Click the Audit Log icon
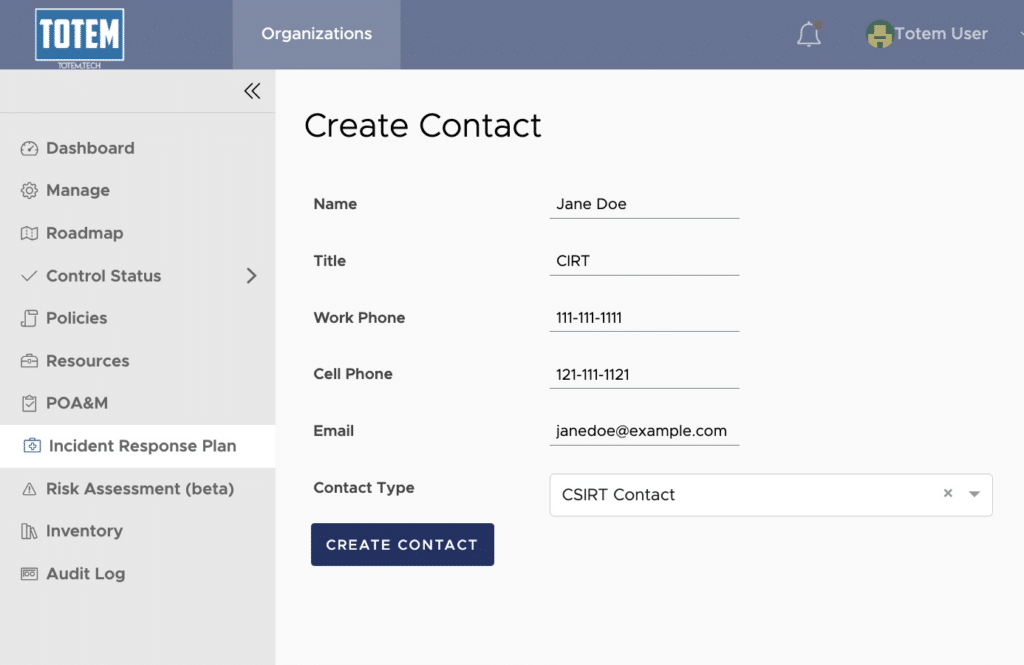 coord(29,574)
